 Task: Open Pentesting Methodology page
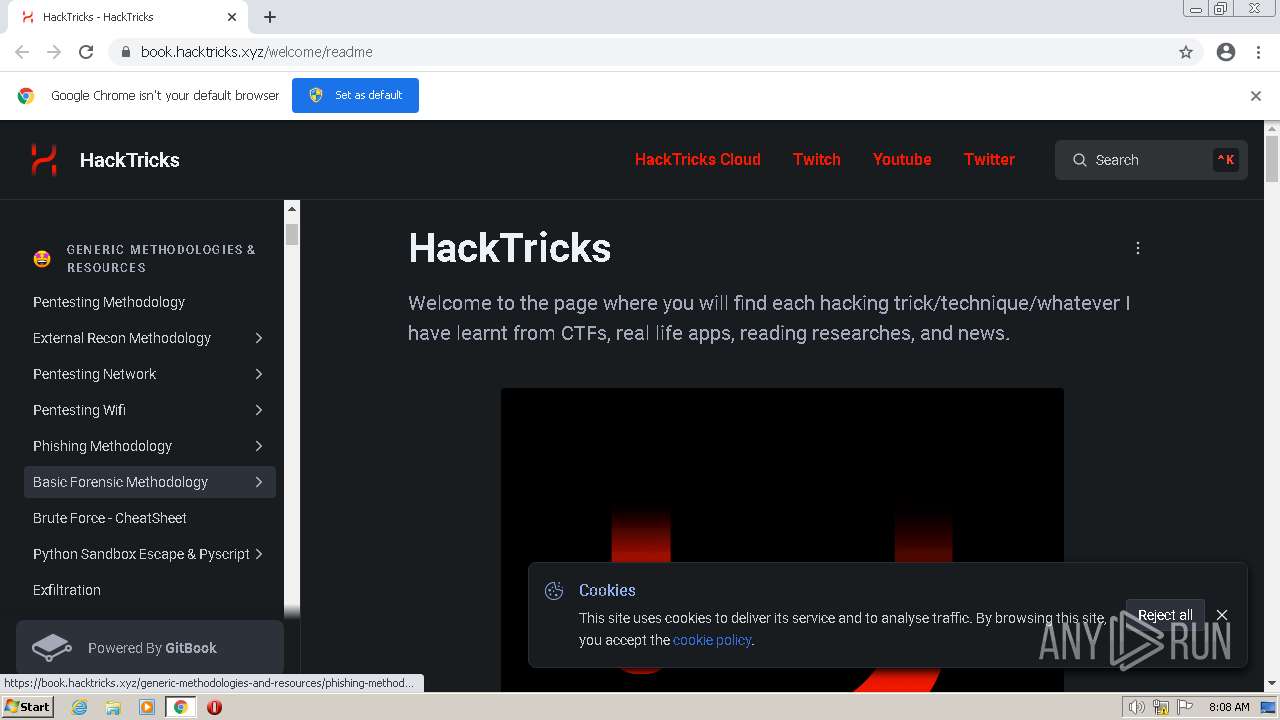pos(109,302)
